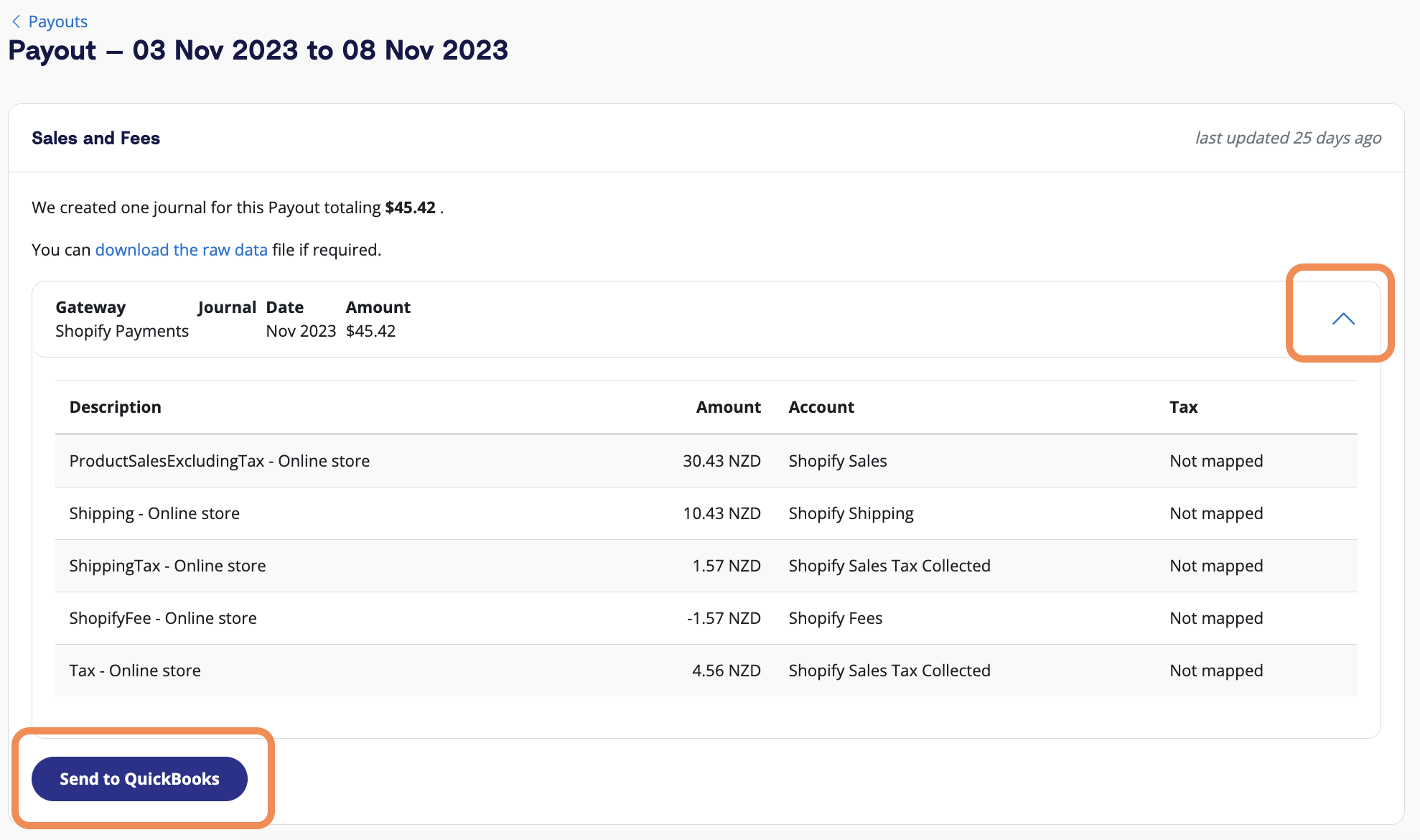Click the bold $45.42 payout total

point(410,207)
